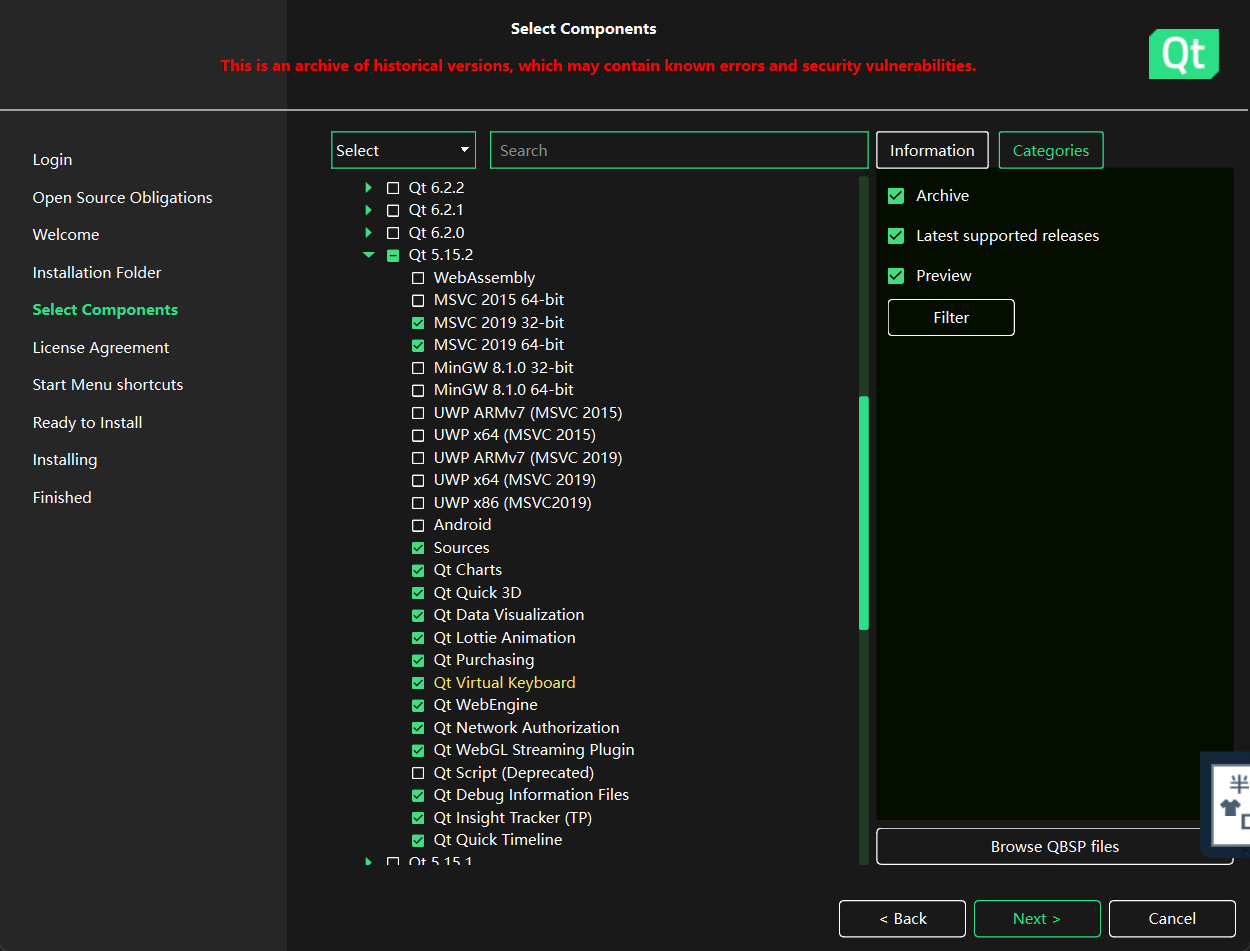The width and height of the screenshot is (1250, 951).
Task: Check UWP x86 (MSVC2019) checkbox
Action: (x=418, y=503)
